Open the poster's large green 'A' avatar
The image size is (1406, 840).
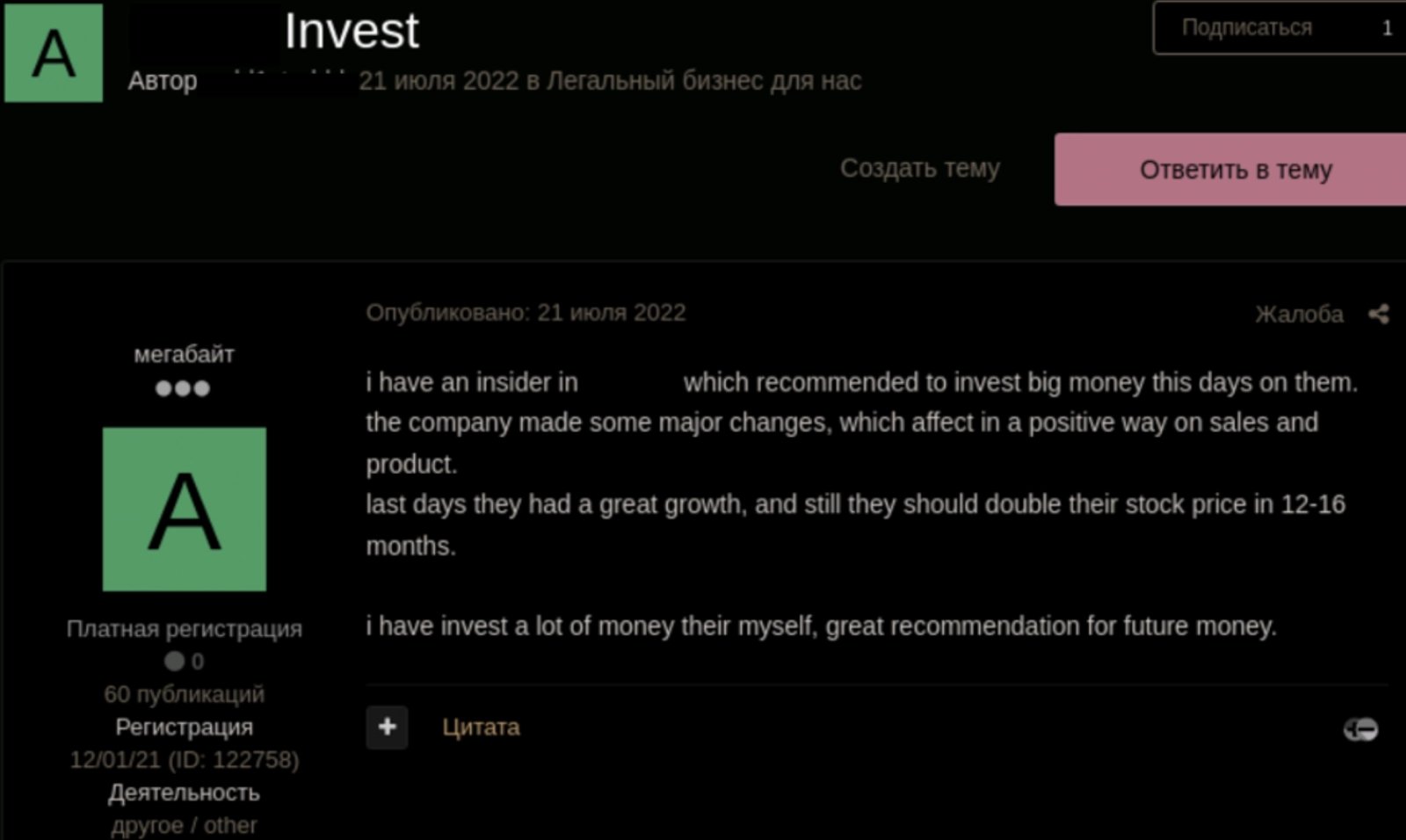tap(184, 510)
